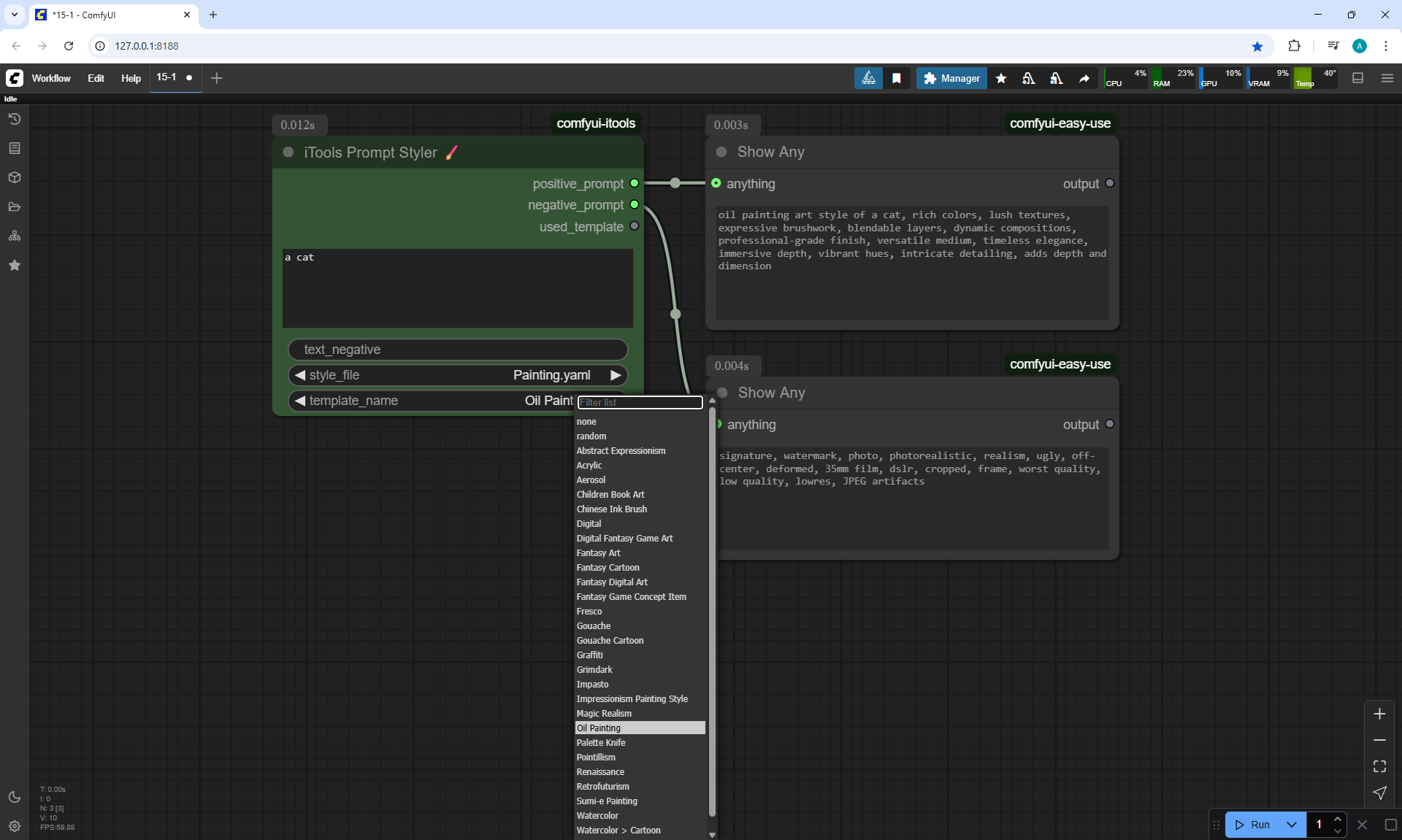Screen dimensions: 1402x840
Task: Open the model library tree icon
Action: tap(15, 236)
